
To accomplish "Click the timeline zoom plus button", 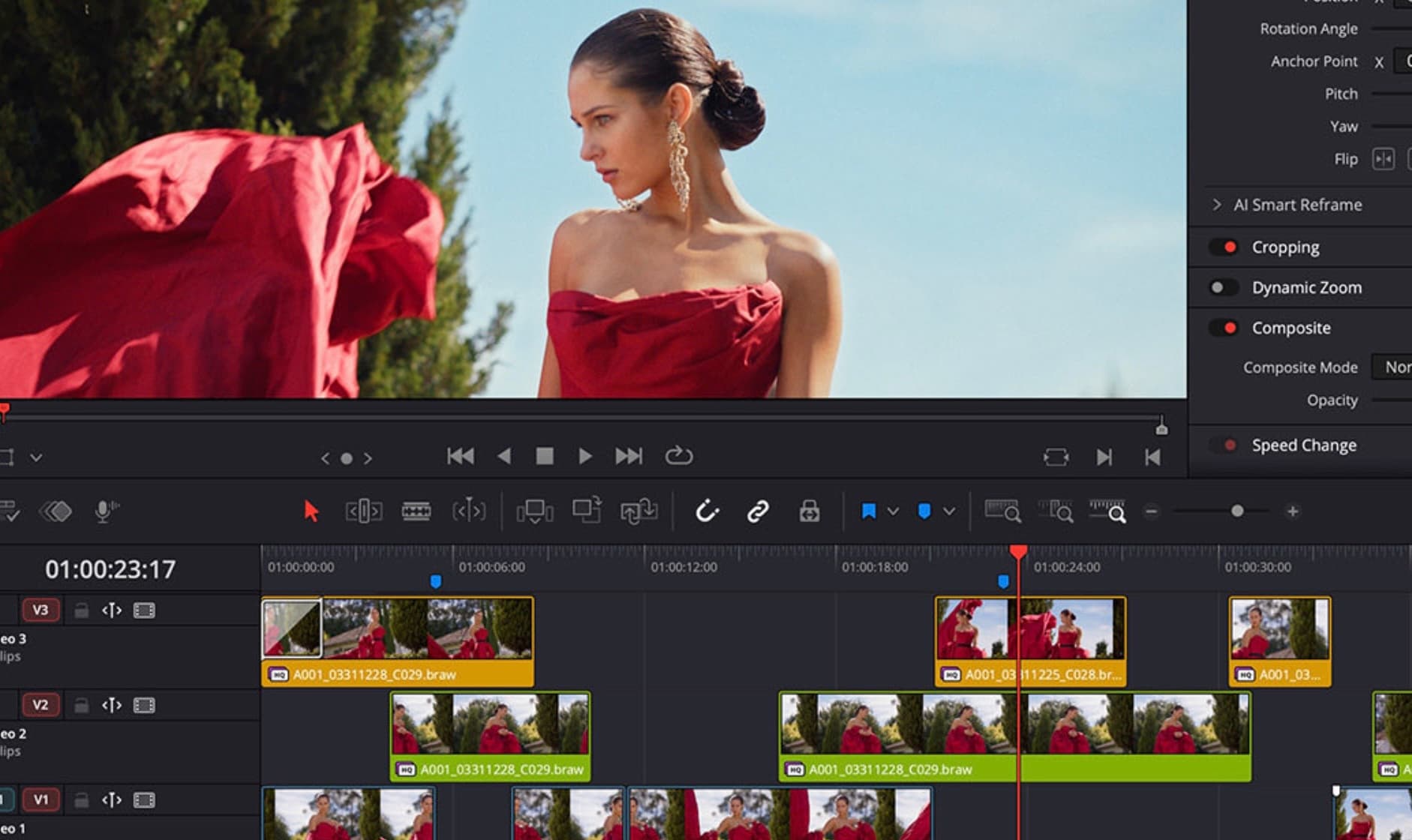I will [x=1293, y=511].
